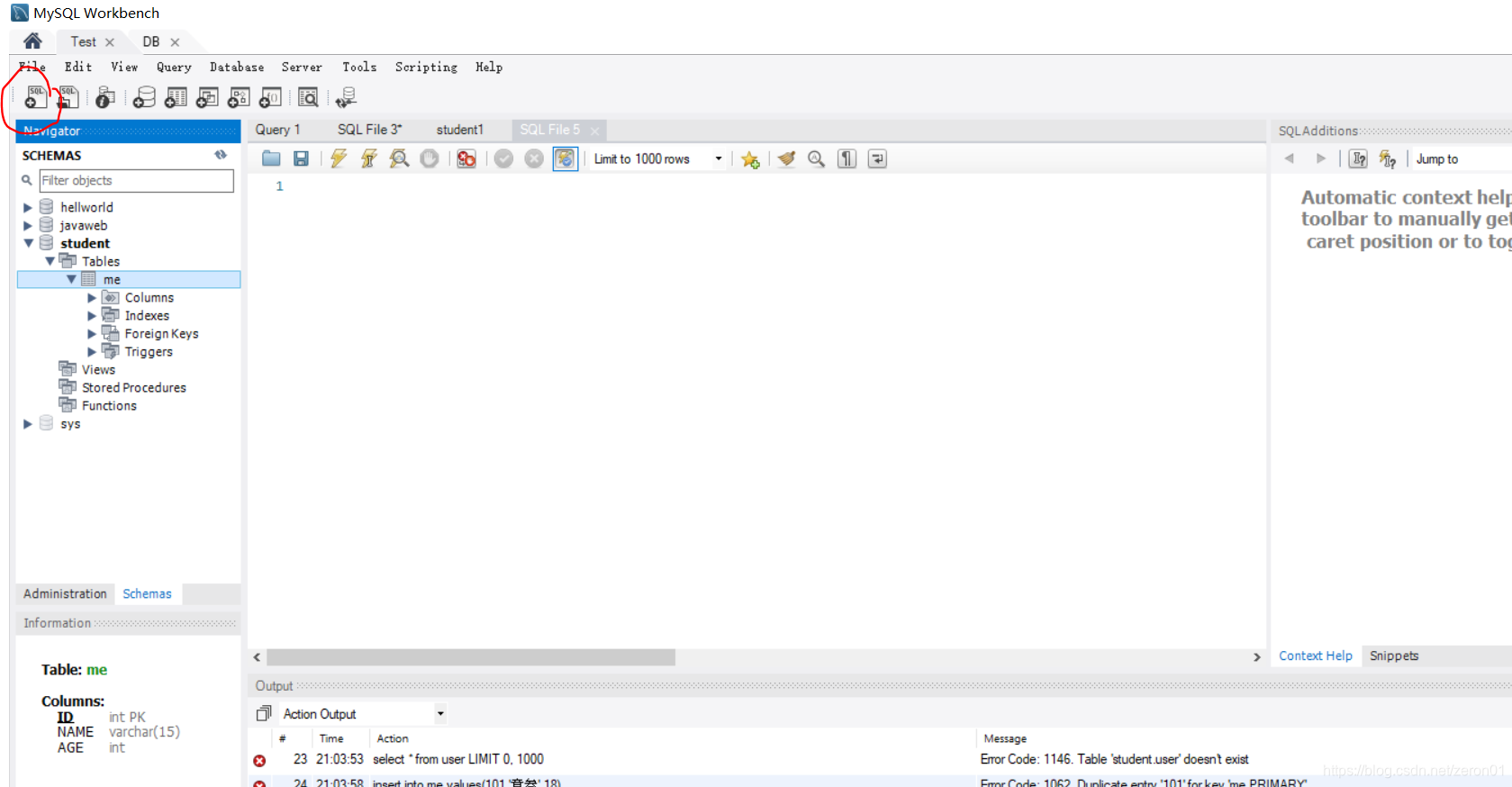Image resolution: width=1512 pixels, height=787 pixels.
Task: Expand the Indexes node
Action: coord(92,315)
